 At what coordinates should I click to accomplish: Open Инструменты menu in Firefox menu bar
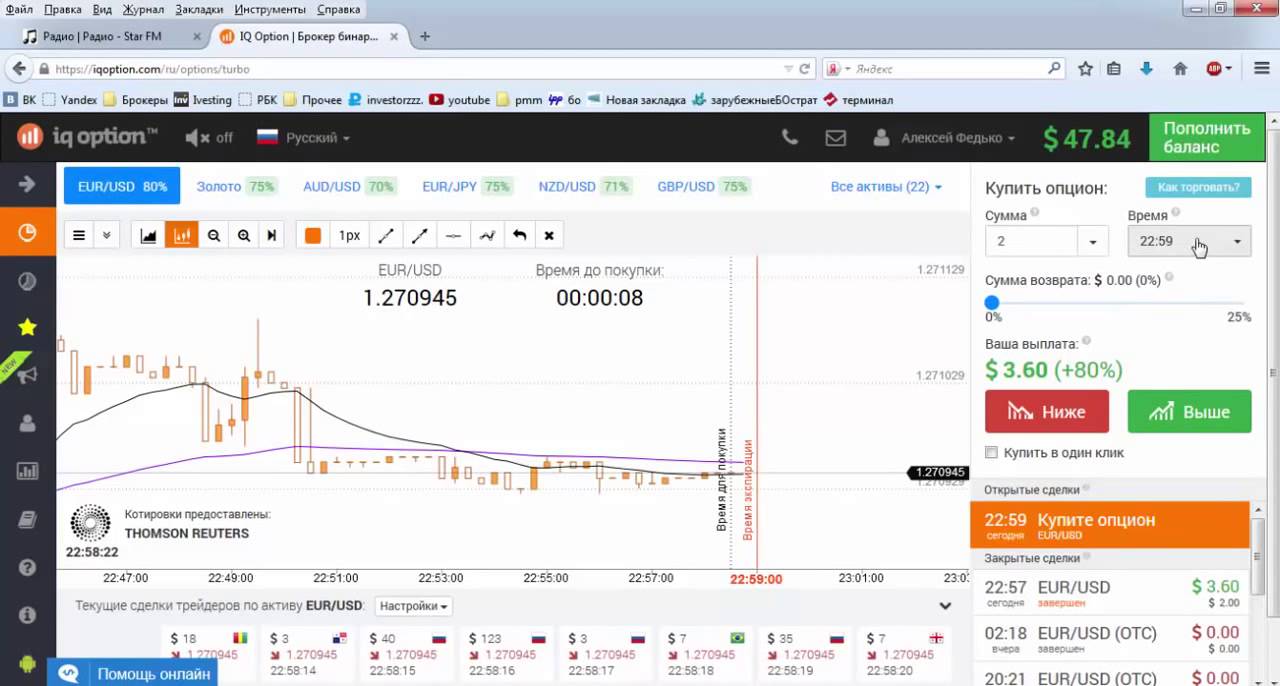tap(270, 9)
